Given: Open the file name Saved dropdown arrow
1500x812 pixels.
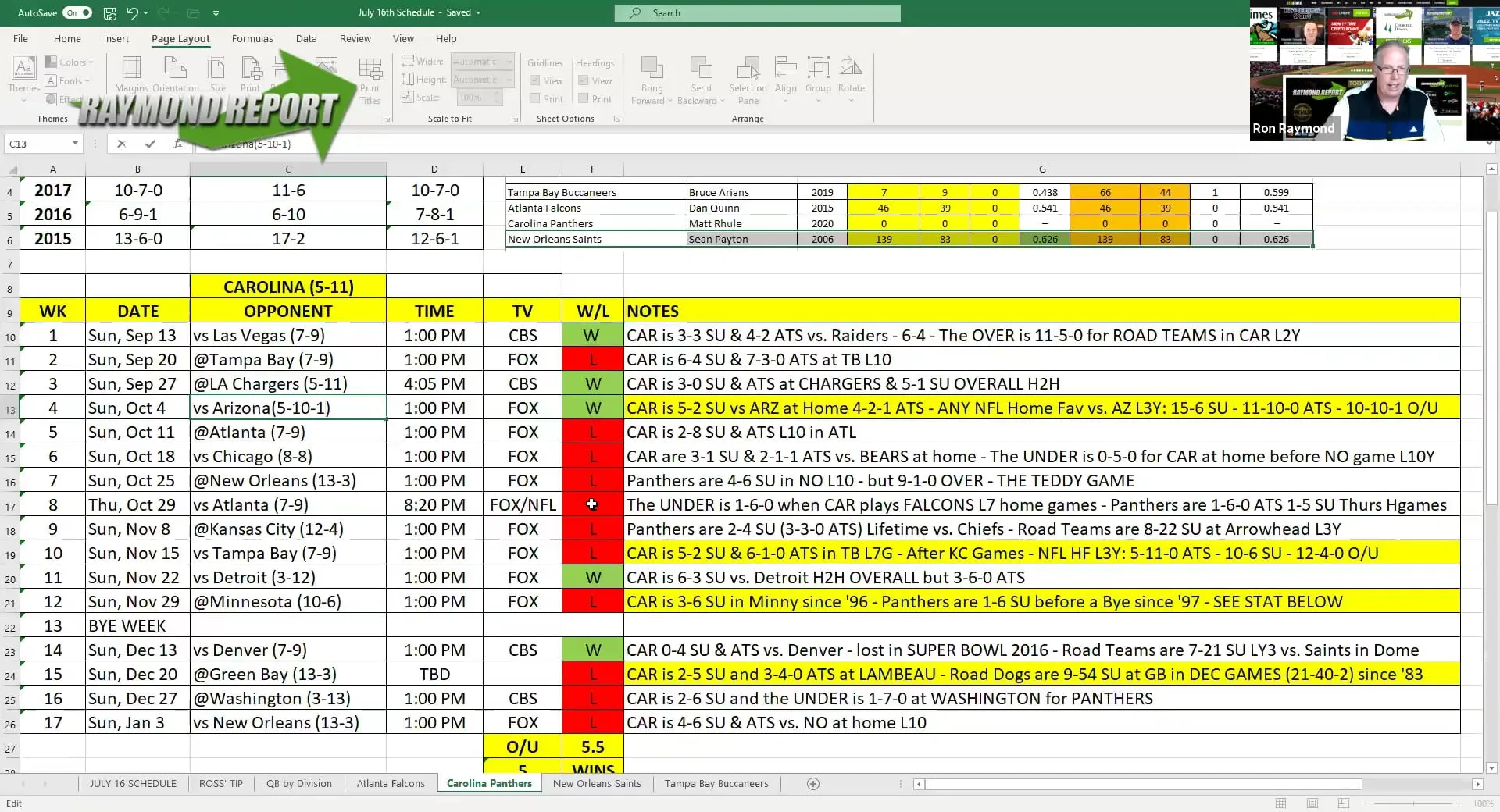Looking at the screenshot, I should [478, 12].
